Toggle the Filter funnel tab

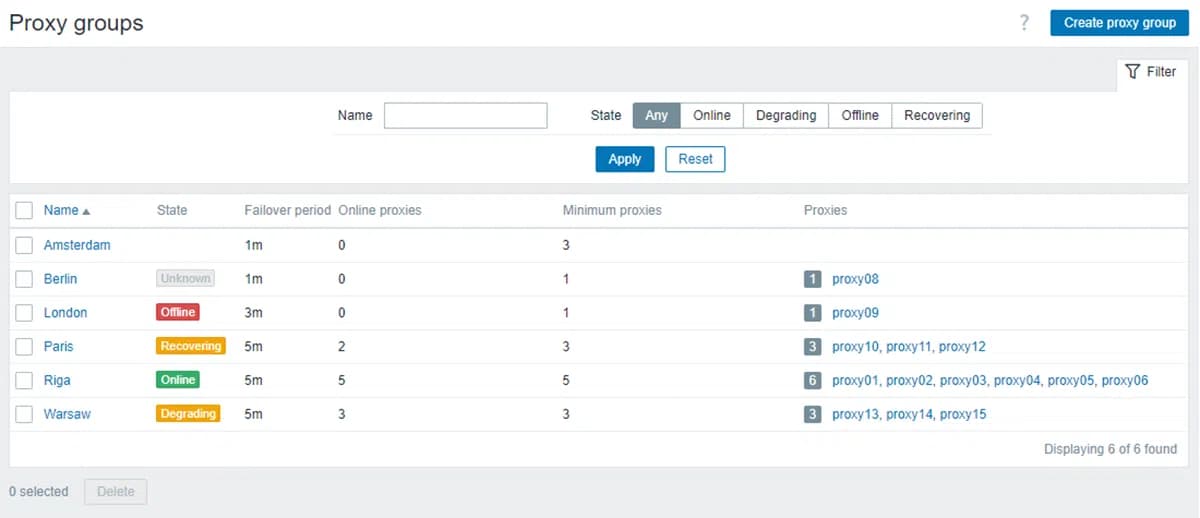coord(1150,72)
